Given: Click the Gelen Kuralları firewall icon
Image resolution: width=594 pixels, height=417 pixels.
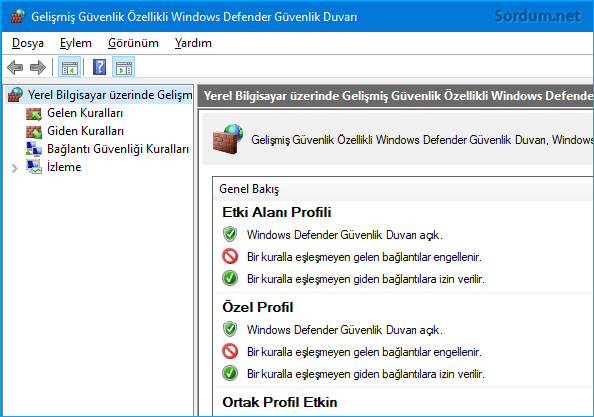Looking at the screenshot, I should (x=34, y=113).
